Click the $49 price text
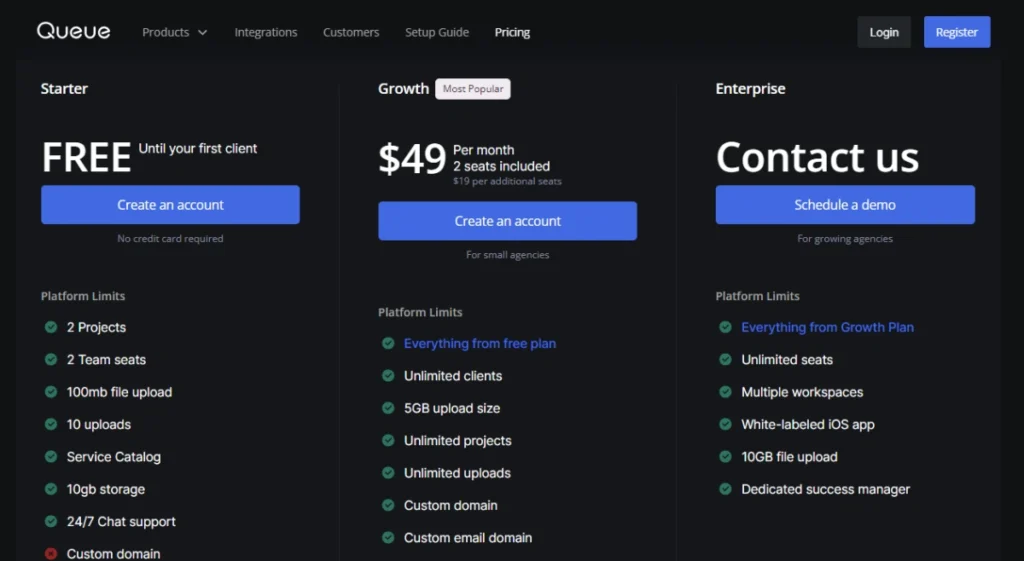The height and width of the screenshot is (561, 1024). point(412,159)
